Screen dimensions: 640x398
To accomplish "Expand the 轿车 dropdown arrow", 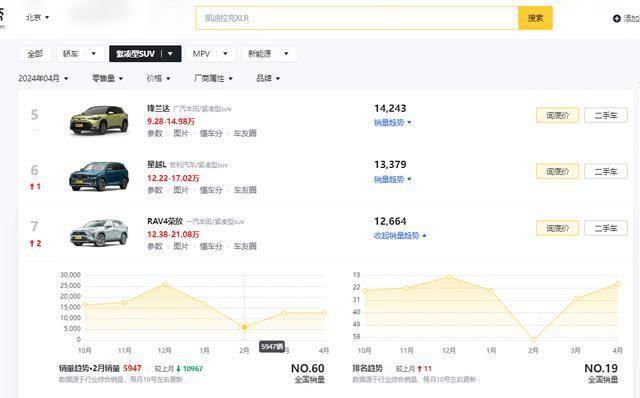I will click(x=93, y=54).
